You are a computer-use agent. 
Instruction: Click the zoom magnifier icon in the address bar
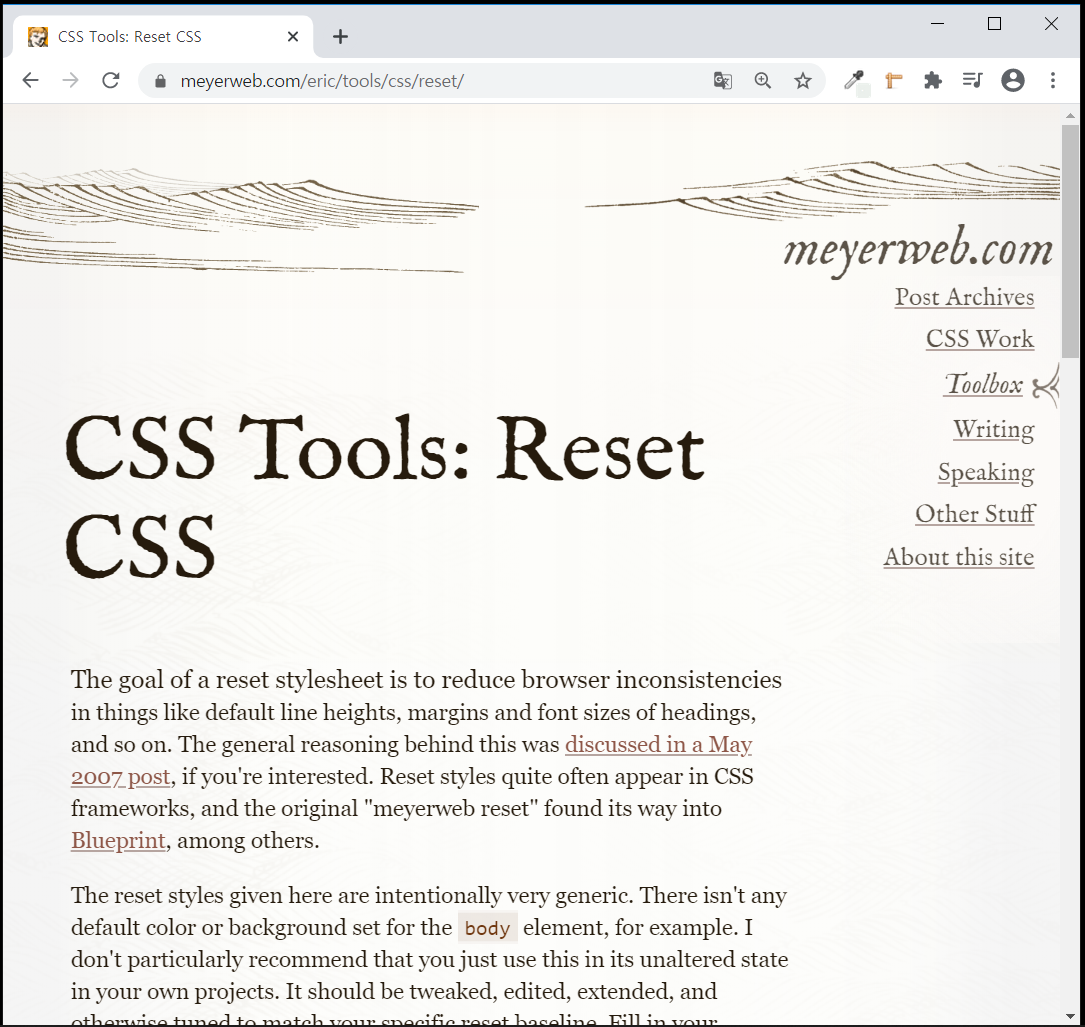click(763, 80)
